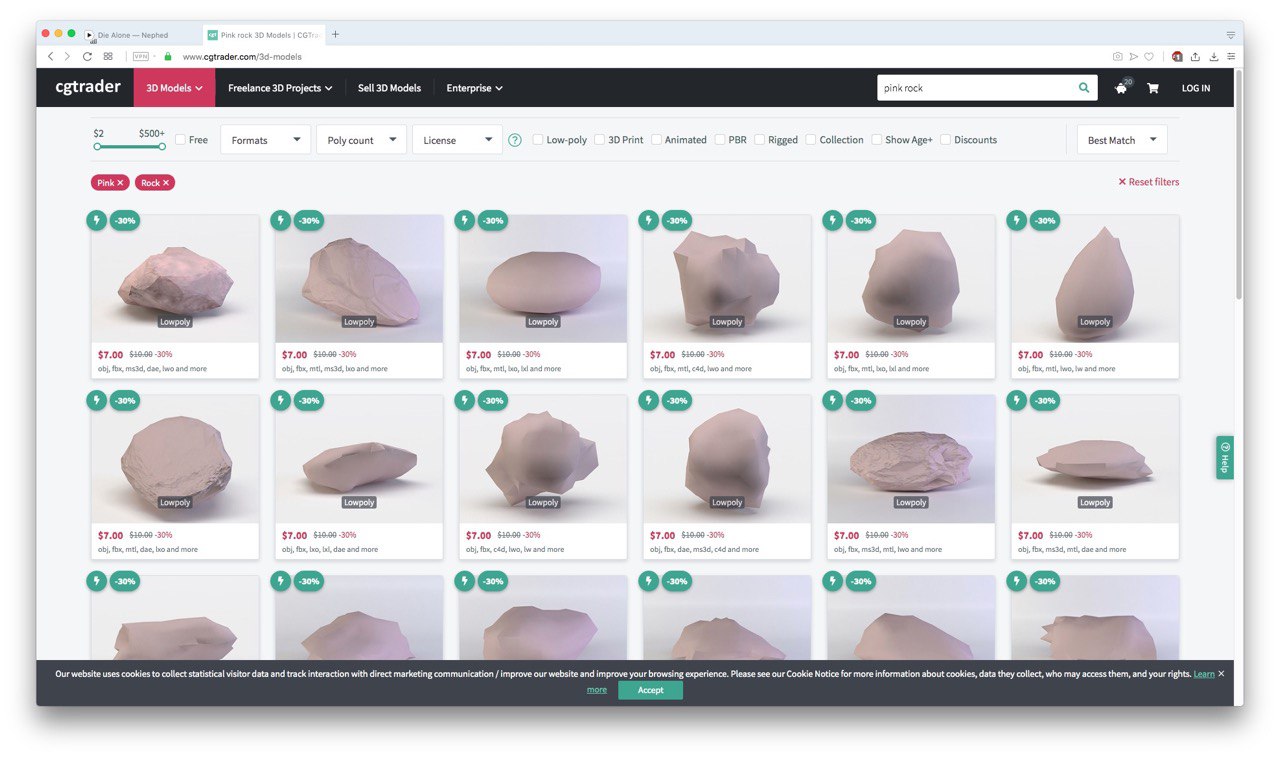Open the License dropdown

457,140
